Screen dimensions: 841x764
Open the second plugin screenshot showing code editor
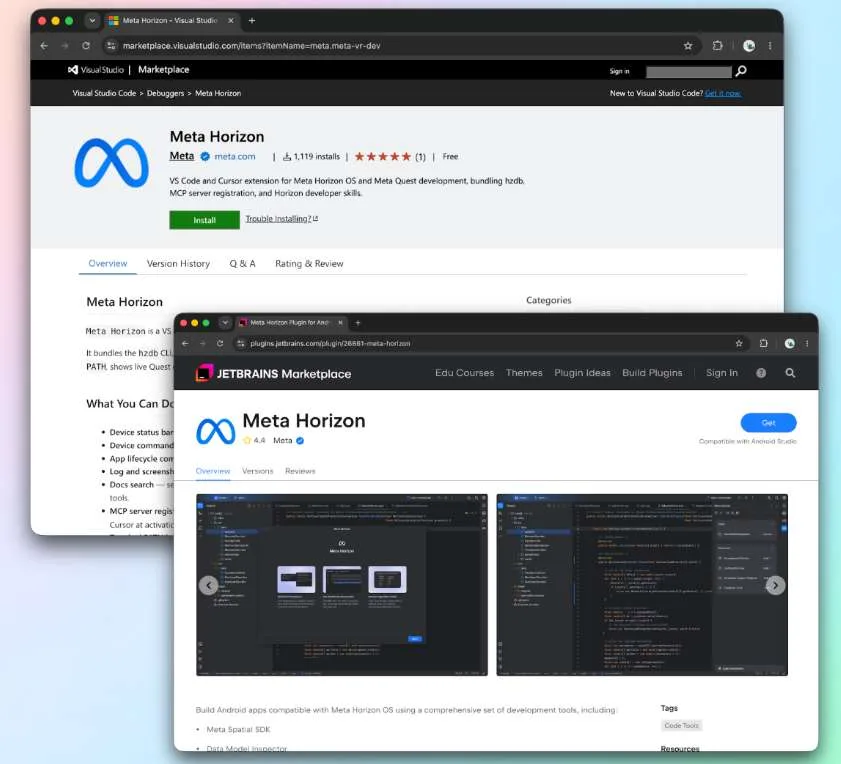pos(642,585)
